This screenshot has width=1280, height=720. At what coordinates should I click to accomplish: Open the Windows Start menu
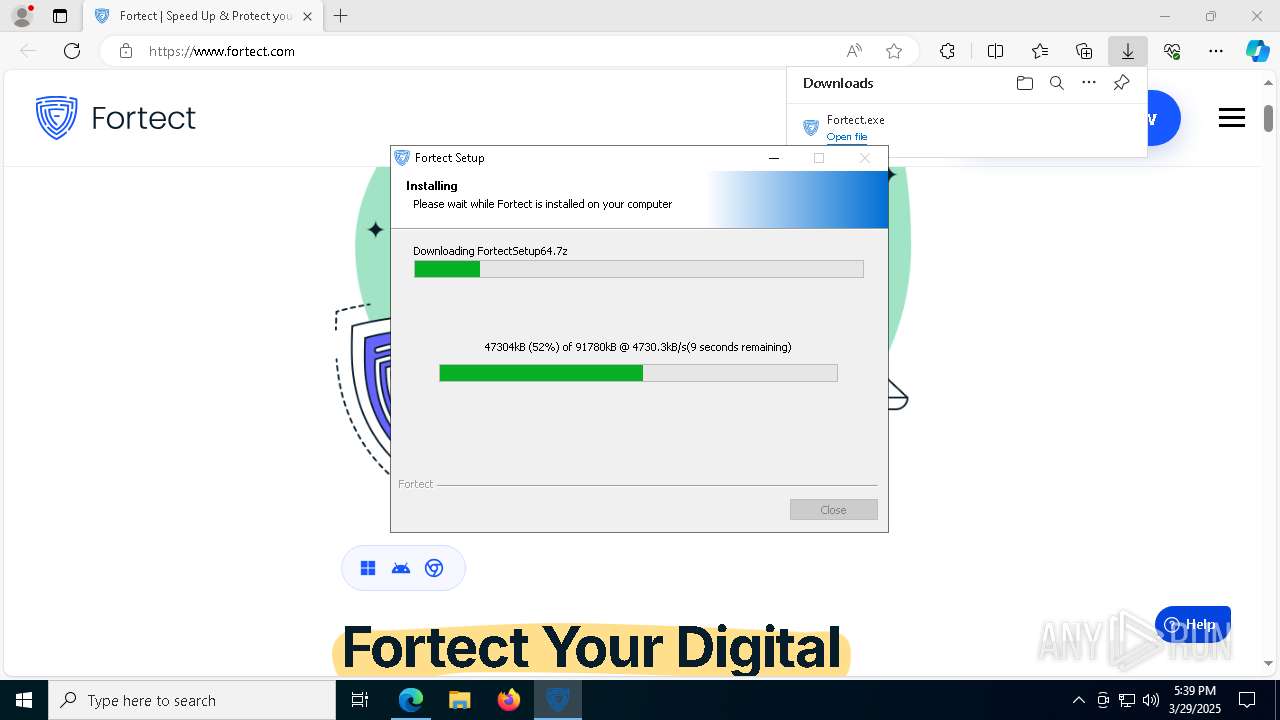click(x=24, y=700)
